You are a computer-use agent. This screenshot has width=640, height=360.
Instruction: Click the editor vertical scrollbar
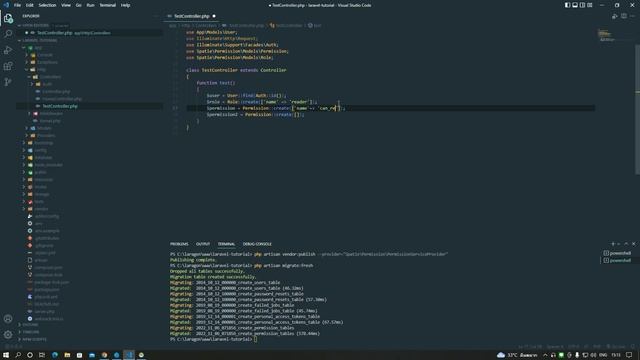(638, 109)
